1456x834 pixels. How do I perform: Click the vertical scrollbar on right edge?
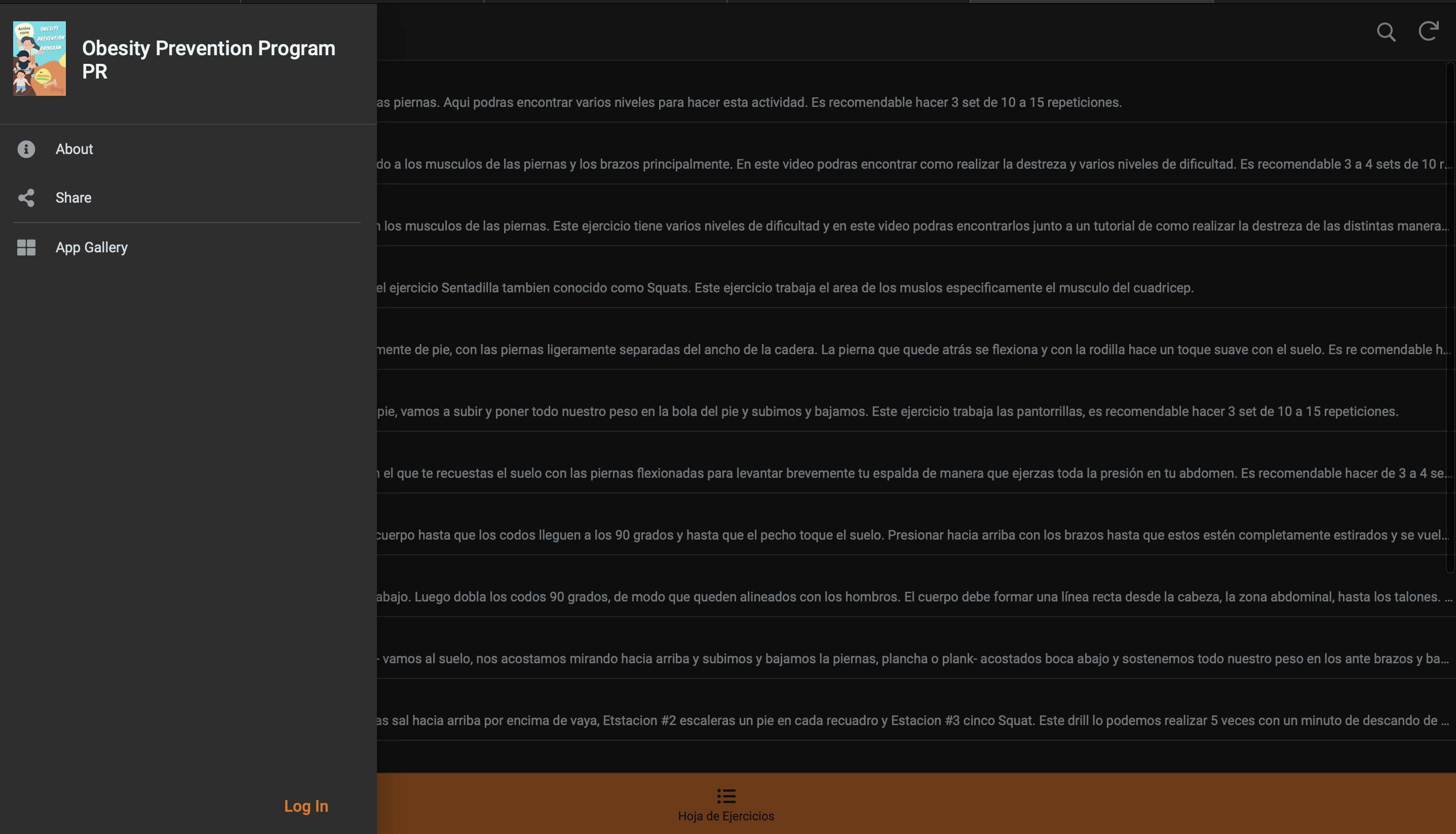pyautogui.click(x=1450, y=315)
